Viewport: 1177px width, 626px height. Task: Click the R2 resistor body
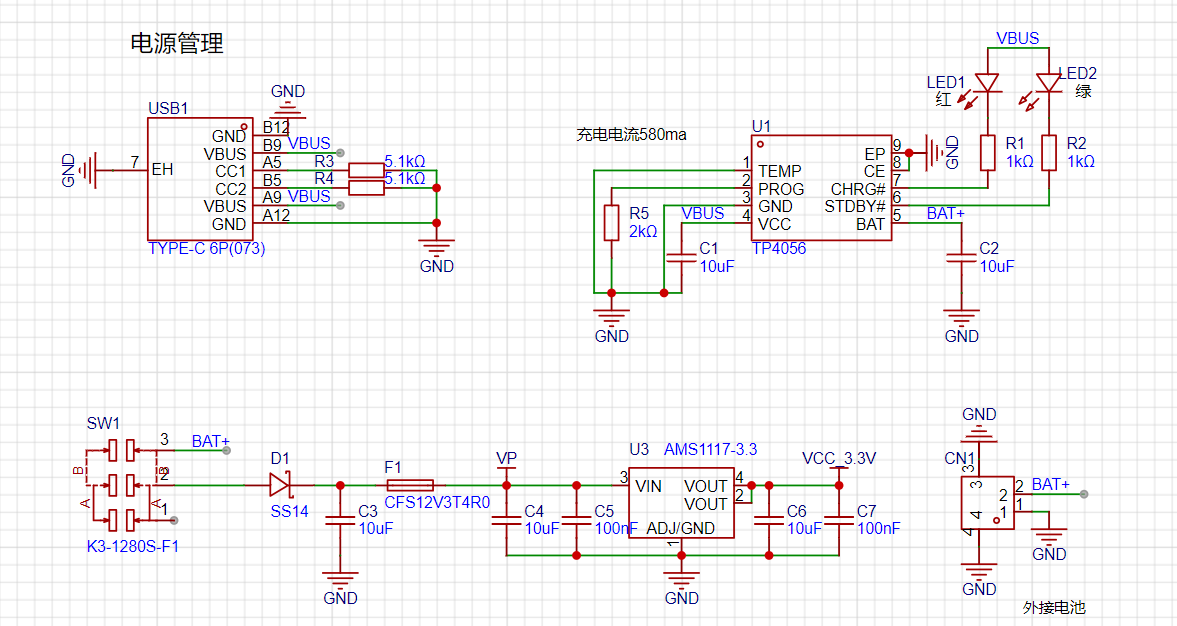pos(1049,152)
